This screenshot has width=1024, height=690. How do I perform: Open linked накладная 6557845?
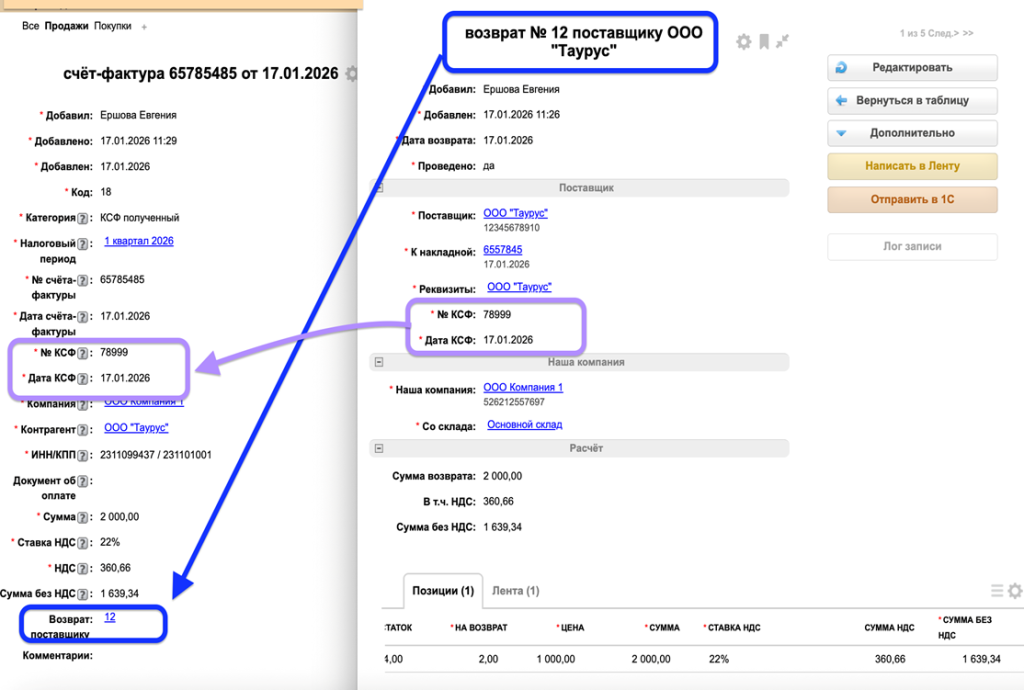click(x=502, y=250)
